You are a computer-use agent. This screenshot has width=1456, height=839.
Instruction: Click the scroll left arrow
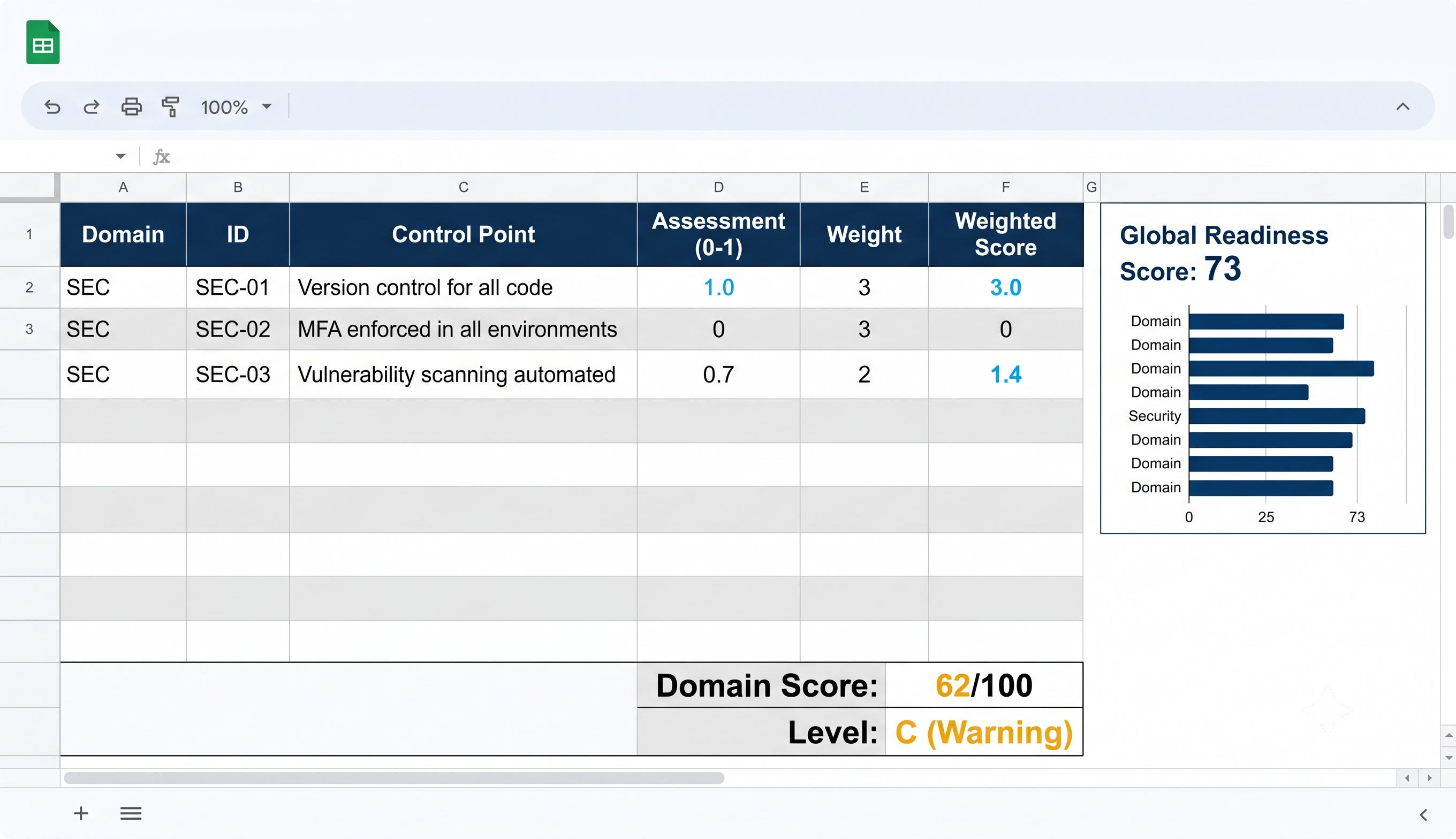pyautogui.click(x=1407, y=778)
